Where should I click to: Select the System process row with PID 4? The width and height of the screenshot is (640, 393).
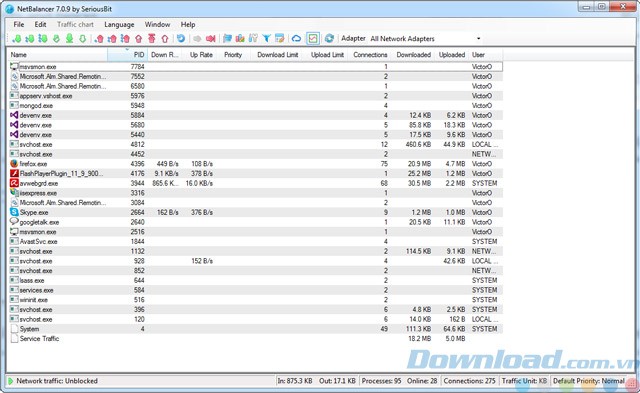256,329
